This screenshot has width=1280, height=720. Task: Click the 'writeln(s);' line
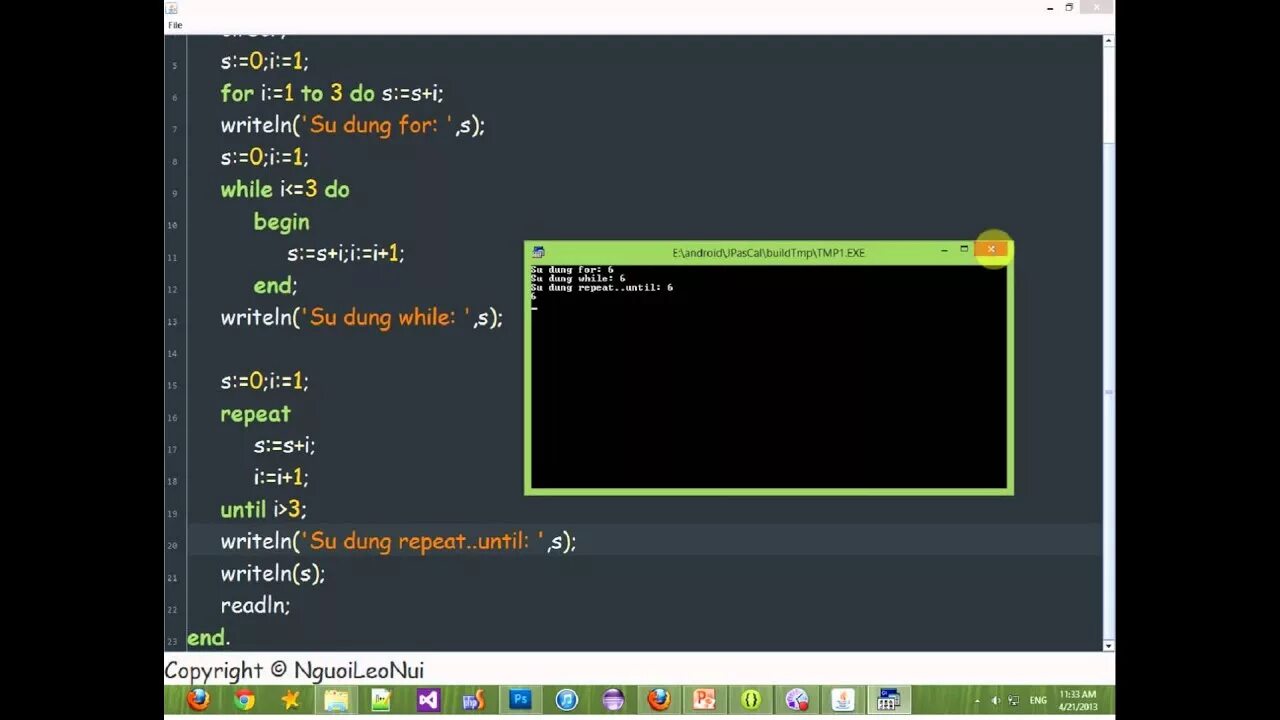tap(273, 573)
